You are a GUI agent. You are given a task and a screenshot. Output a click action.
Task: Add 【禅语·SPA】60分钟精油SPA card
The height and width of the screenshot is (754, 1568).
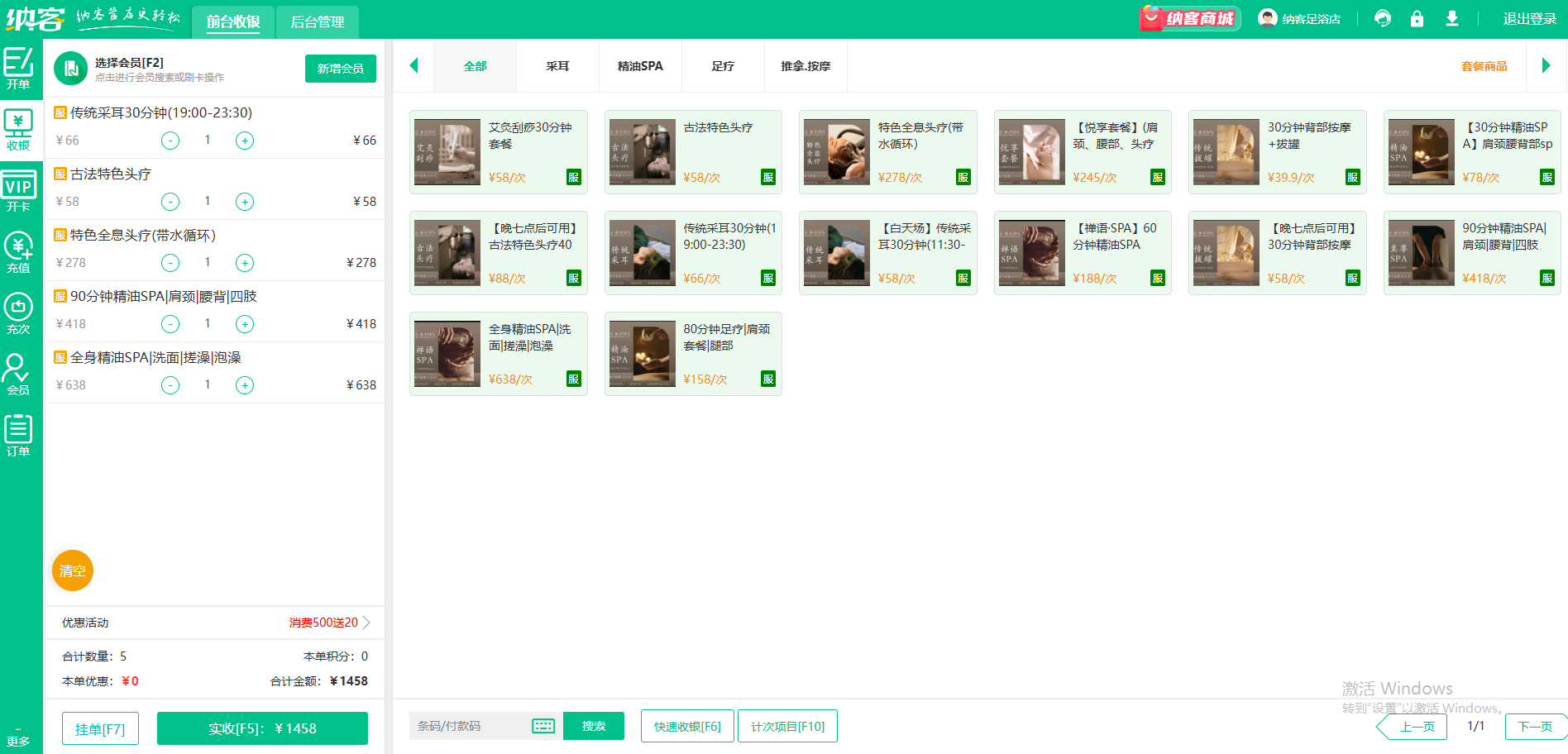tap(1083, 253)
